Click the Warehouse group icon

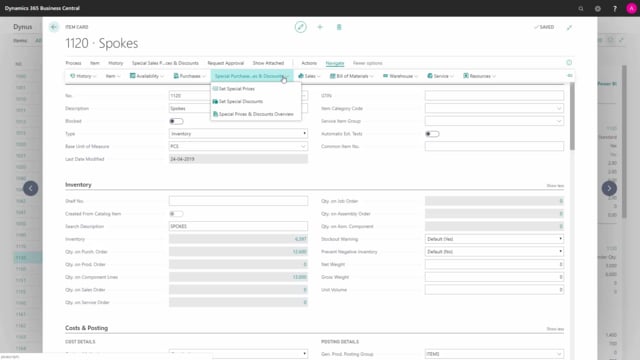coord(385,76)
